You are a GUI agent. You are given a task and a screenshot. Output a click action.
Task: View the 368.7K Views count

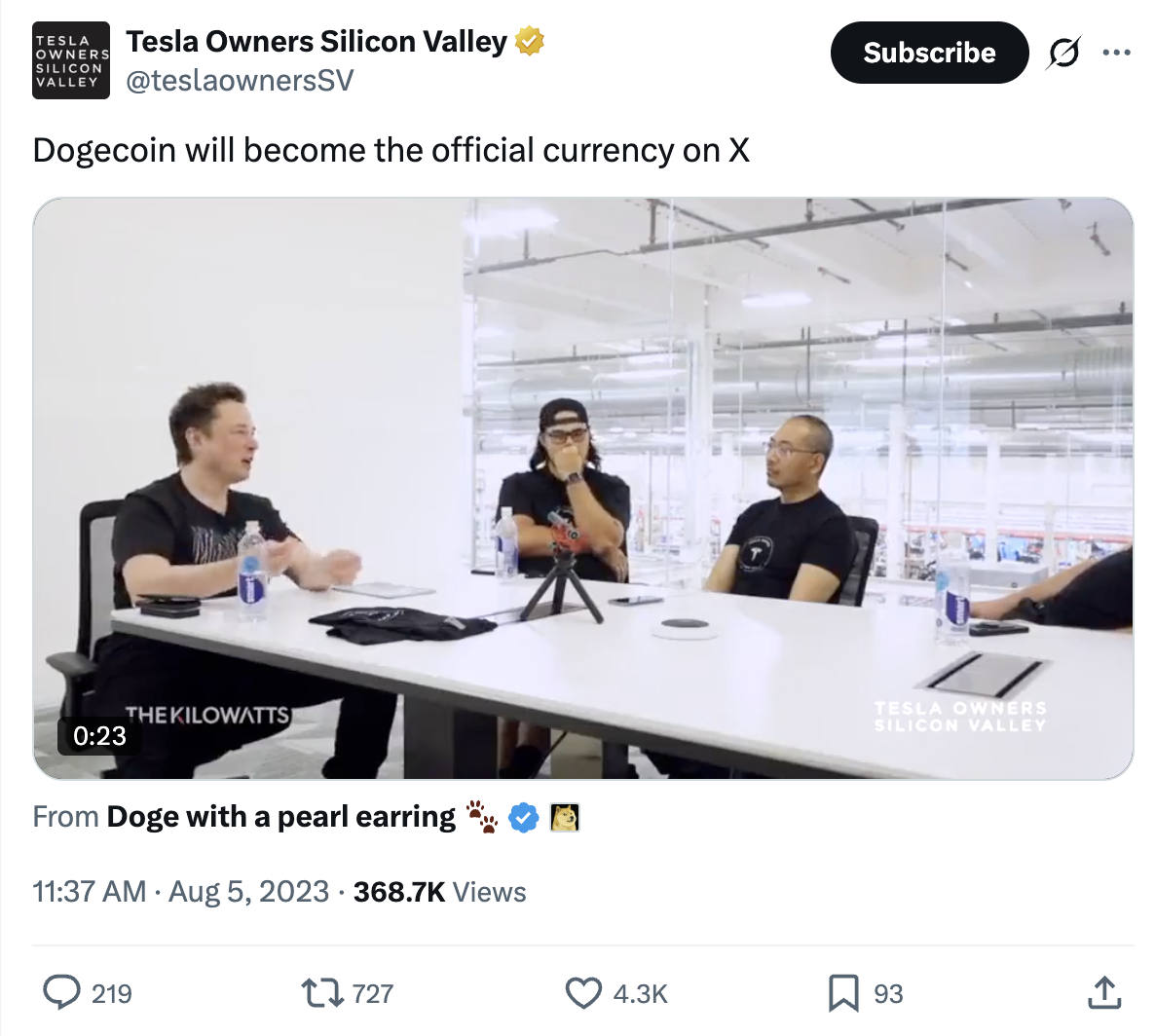[x=440, y=892]
